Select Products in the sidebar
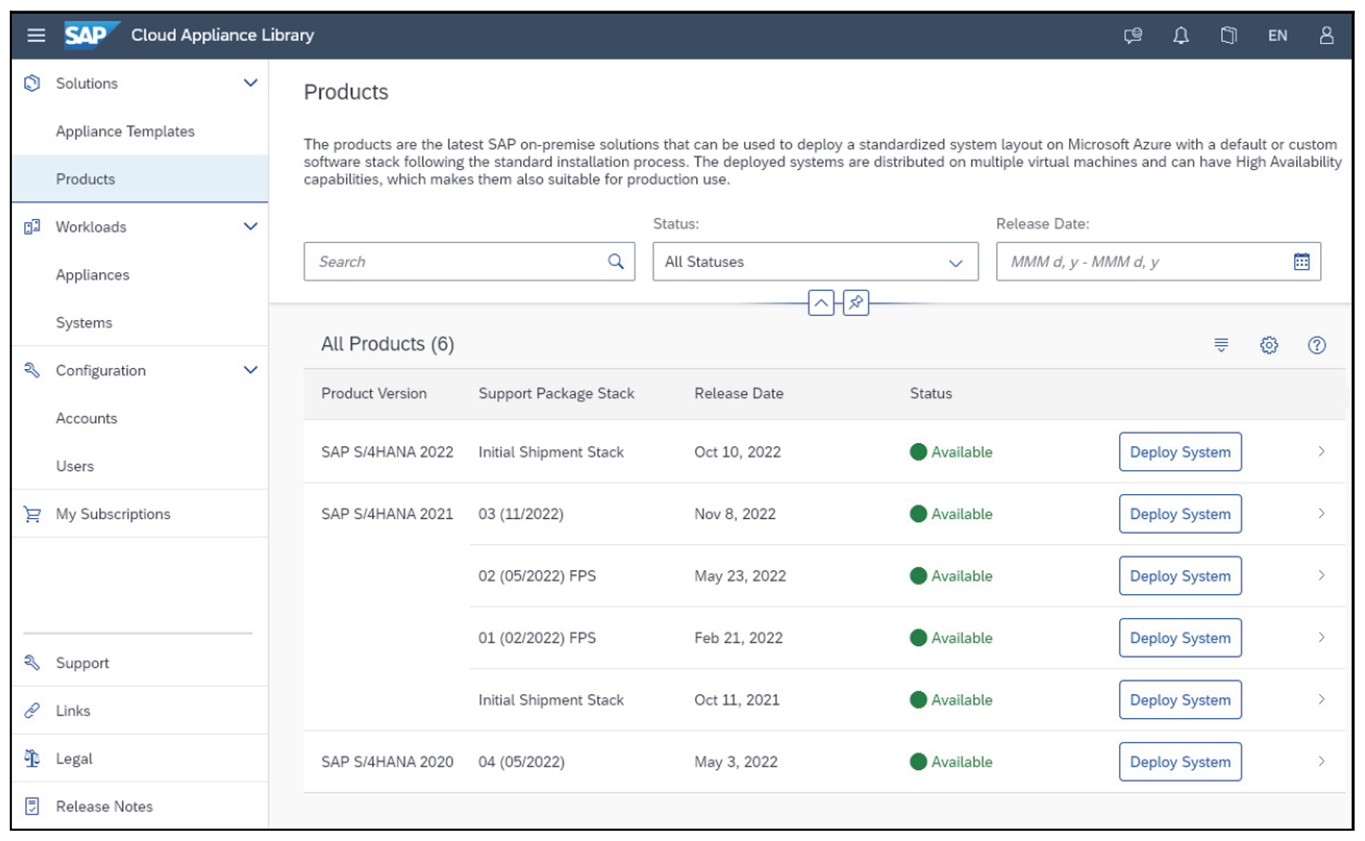1365x841 pixels. pyautogui.click(x=140, y=179)
